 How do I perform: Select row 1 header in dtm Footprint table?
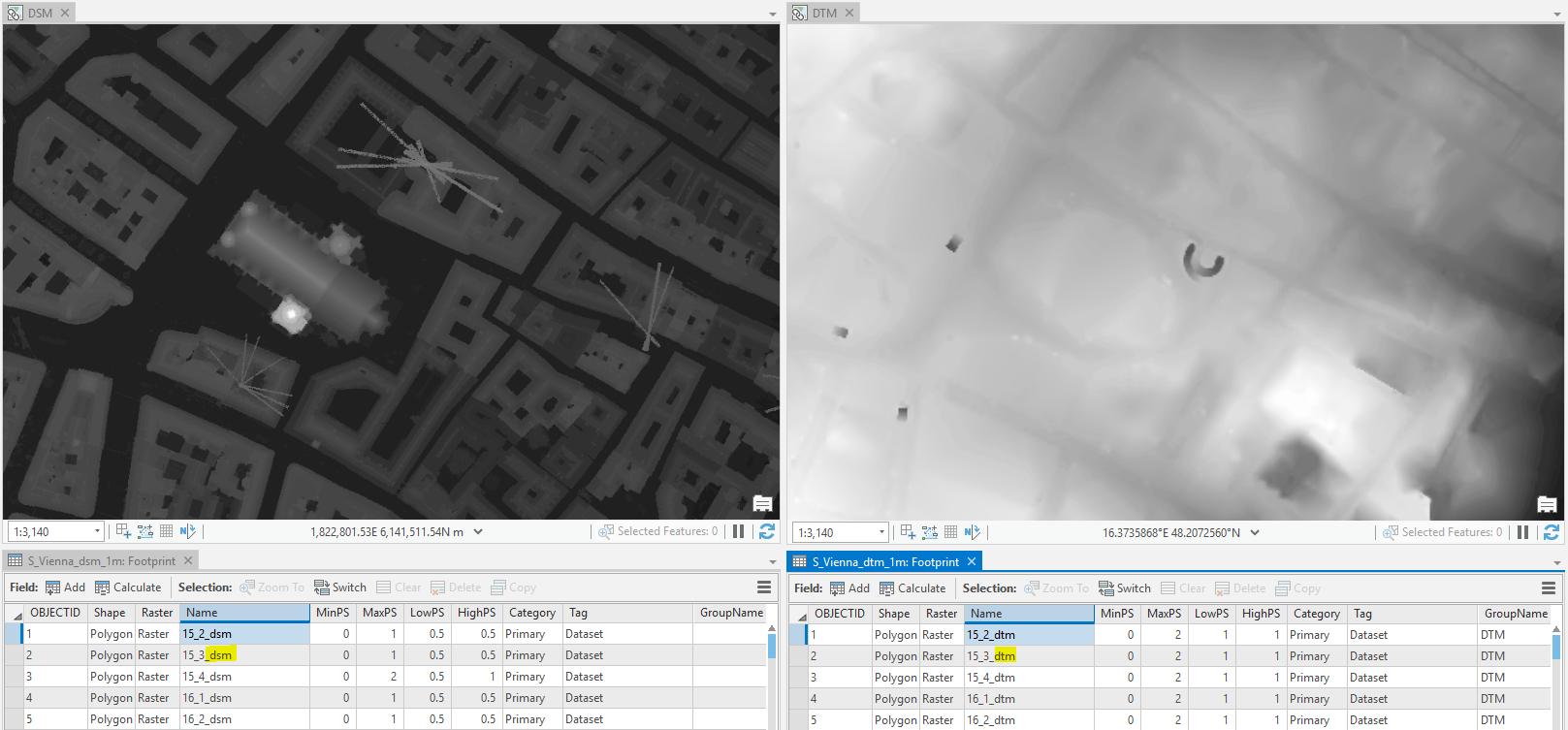(x=797, y=635)
